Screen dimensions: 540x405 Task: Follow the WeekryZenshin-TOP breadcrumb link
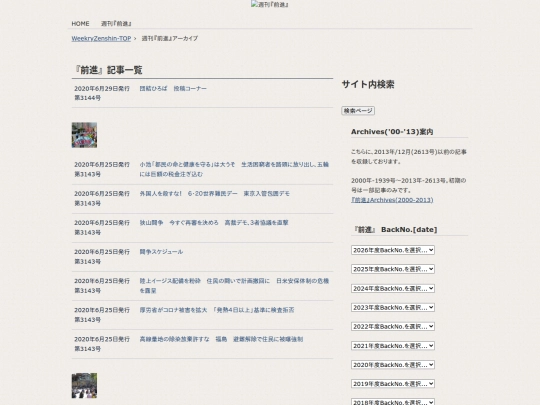pyautogui.click(x=101, y=39)
